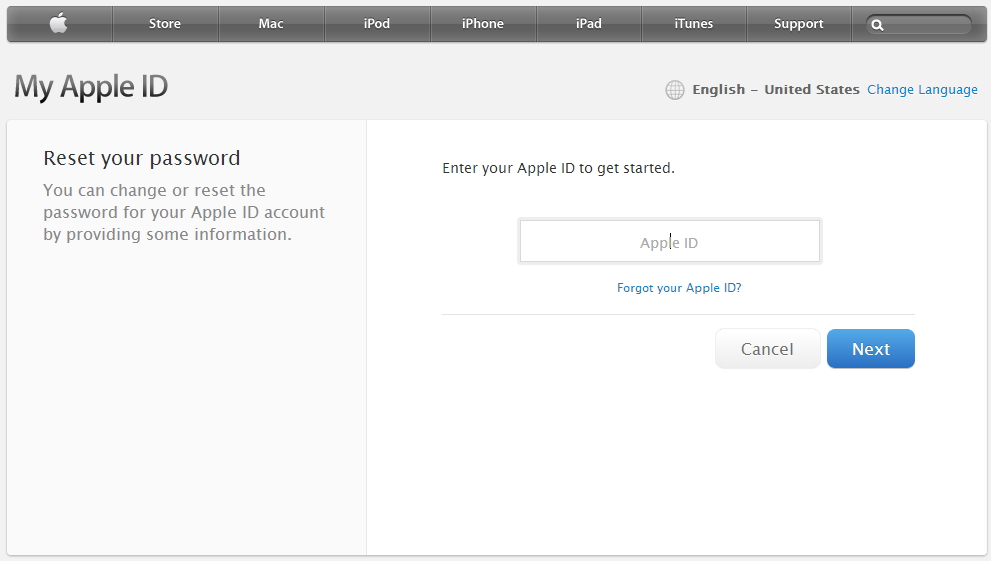Screen dimensions: 991x561
Task: Open the Store navigation item
Action: tap(165, 24)
